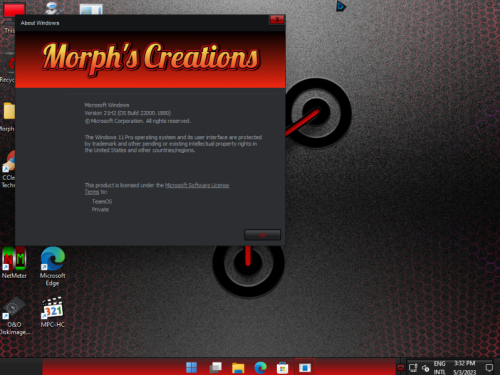Click the About Windows title bar

[142, 23]
